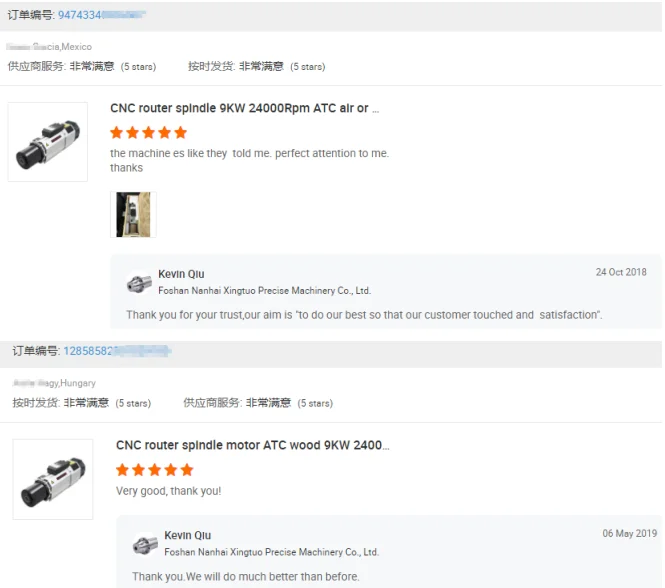This screenshot has width=665, height=588.
Task: Open Foshan Nanhai Xingtuo company name in first reply
Action: point(264,291)
